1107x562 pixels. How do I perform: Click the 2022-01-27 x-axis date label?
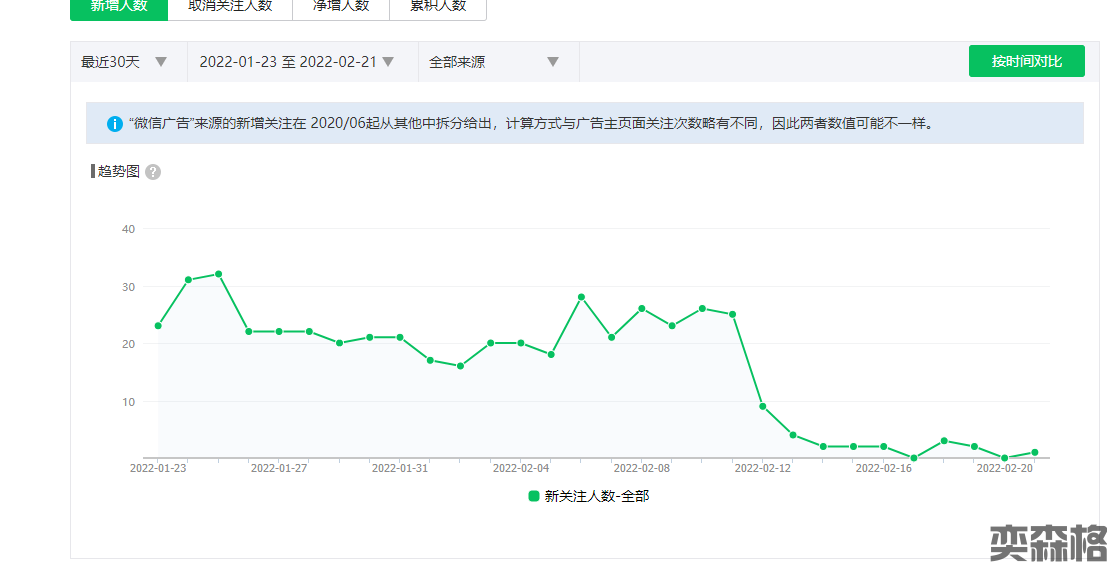[x=279, y=467]
